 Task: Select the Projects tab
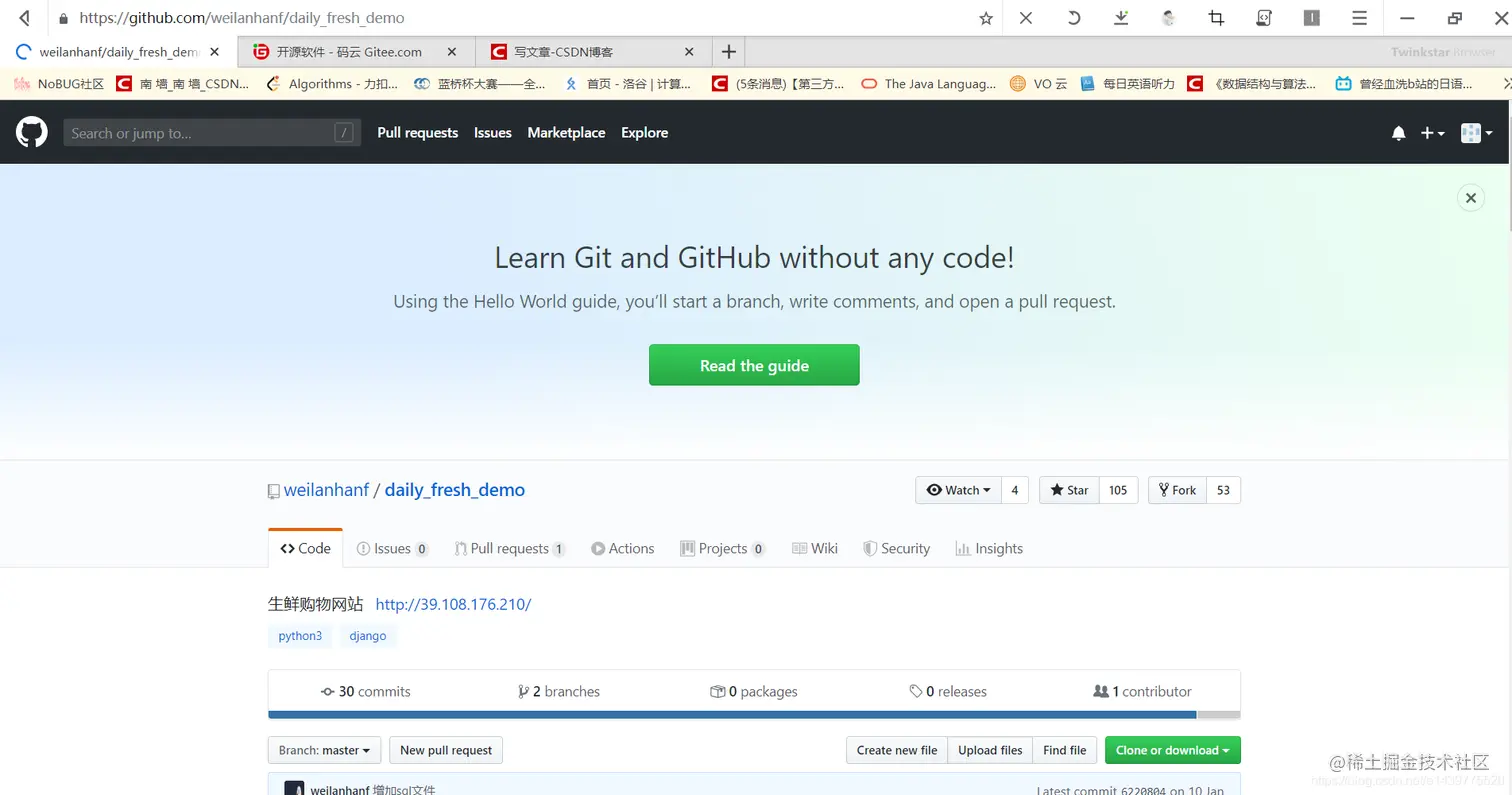click(722, 548)
